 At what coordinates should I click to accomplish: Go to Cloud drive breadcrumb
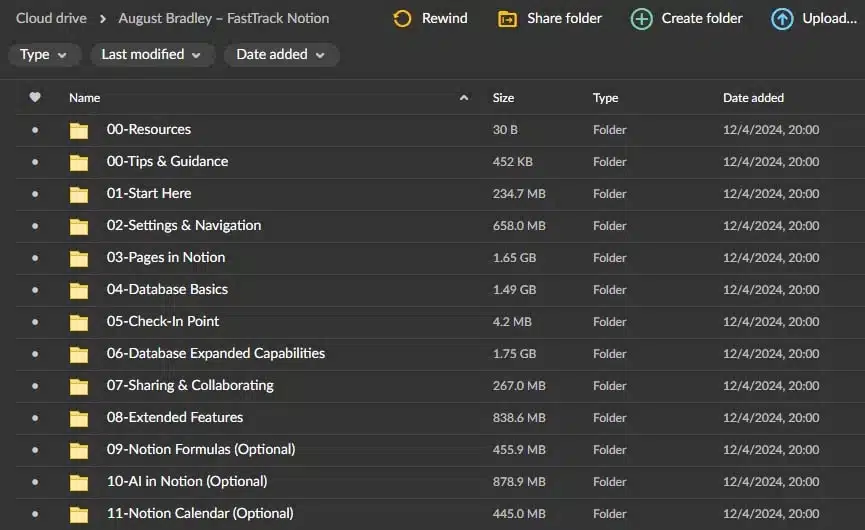coord(51,18)
